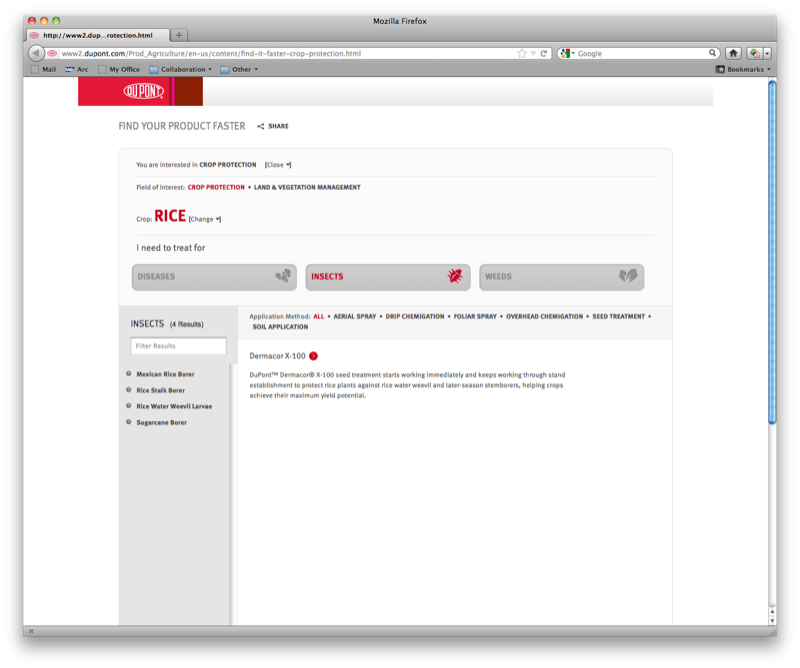The height and width of the screenshot is (668, 800).
Task: Expand the Collaboration bookmarks folder
Action: (181, 69)
